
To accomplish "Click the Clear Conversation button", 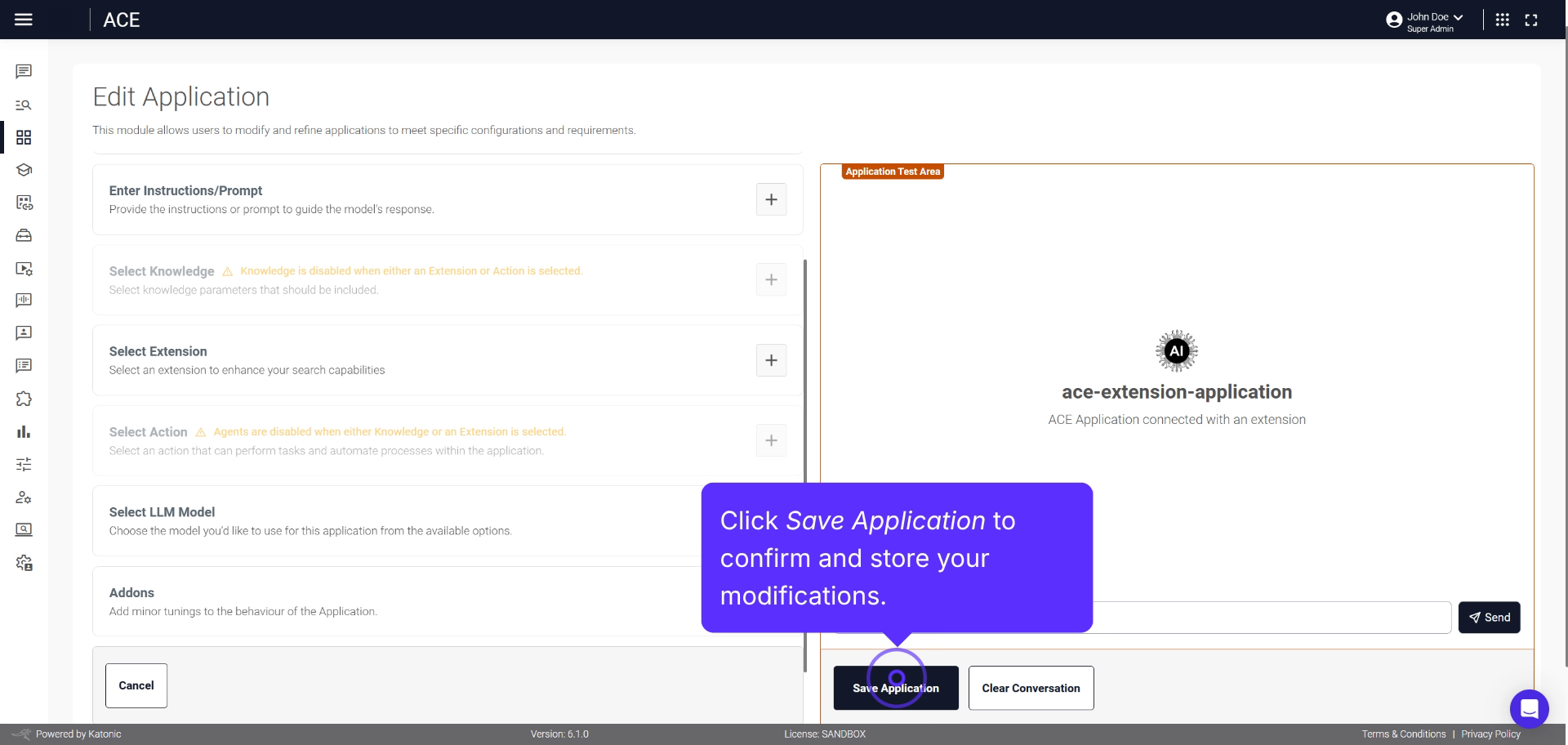I will pyautogui.click(x=1031, y=688).
